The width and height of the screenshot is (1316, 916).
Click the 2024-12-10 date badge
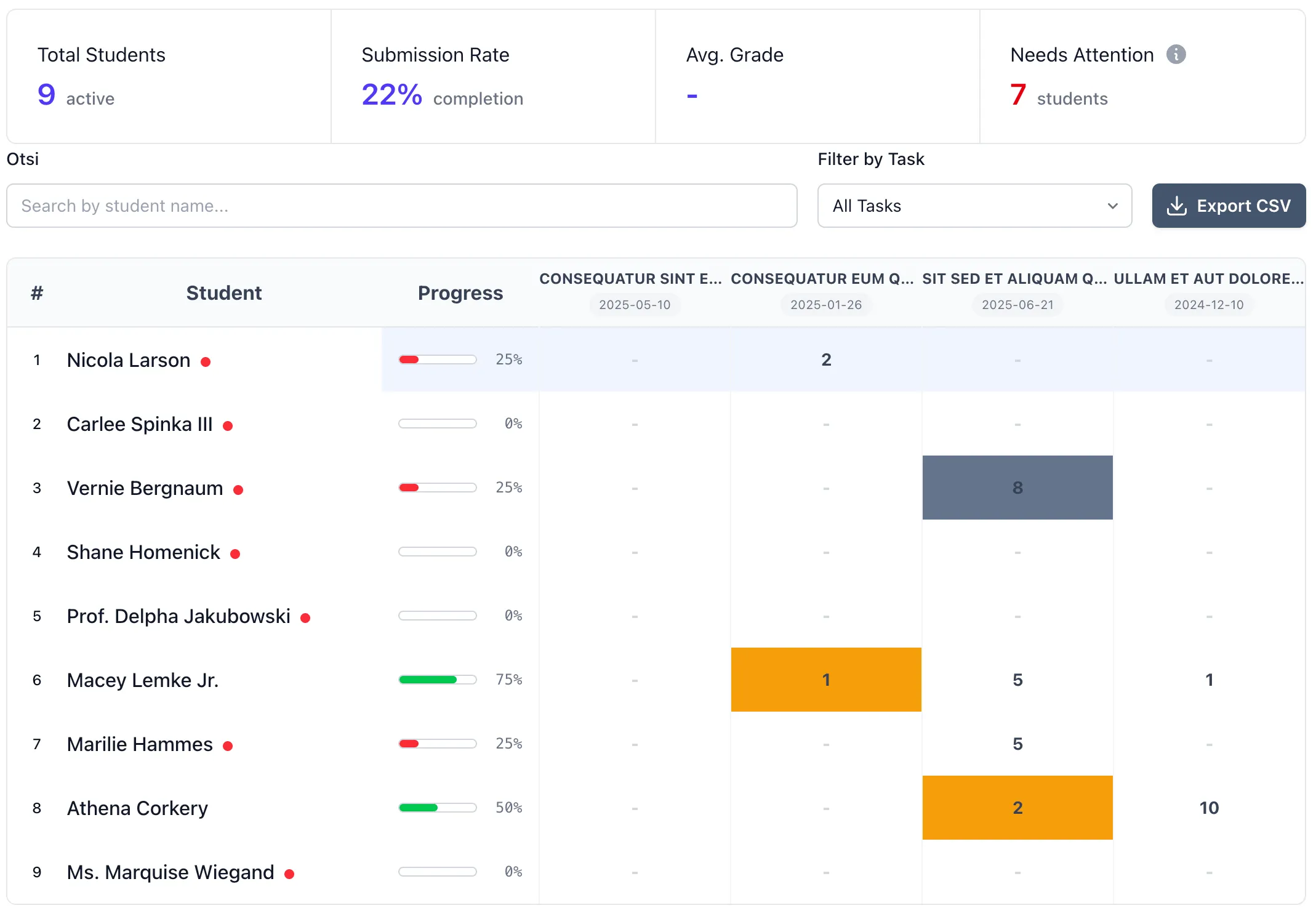tap(1209, 305)
